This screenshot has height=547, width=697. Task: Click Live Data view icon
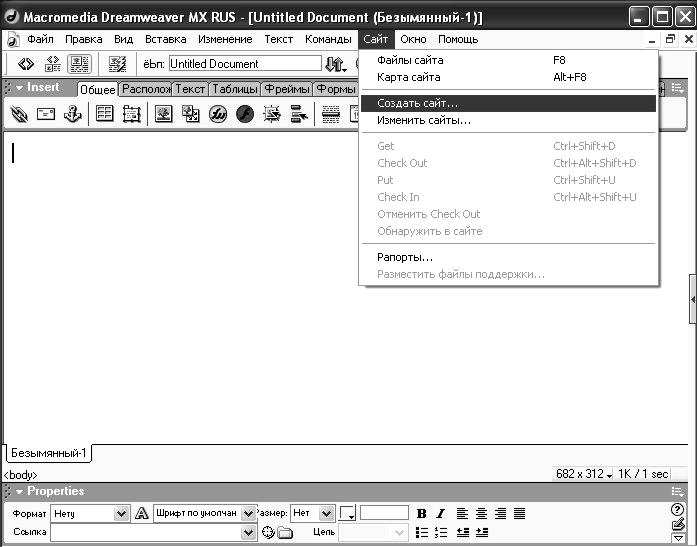(x=118, y=64)
